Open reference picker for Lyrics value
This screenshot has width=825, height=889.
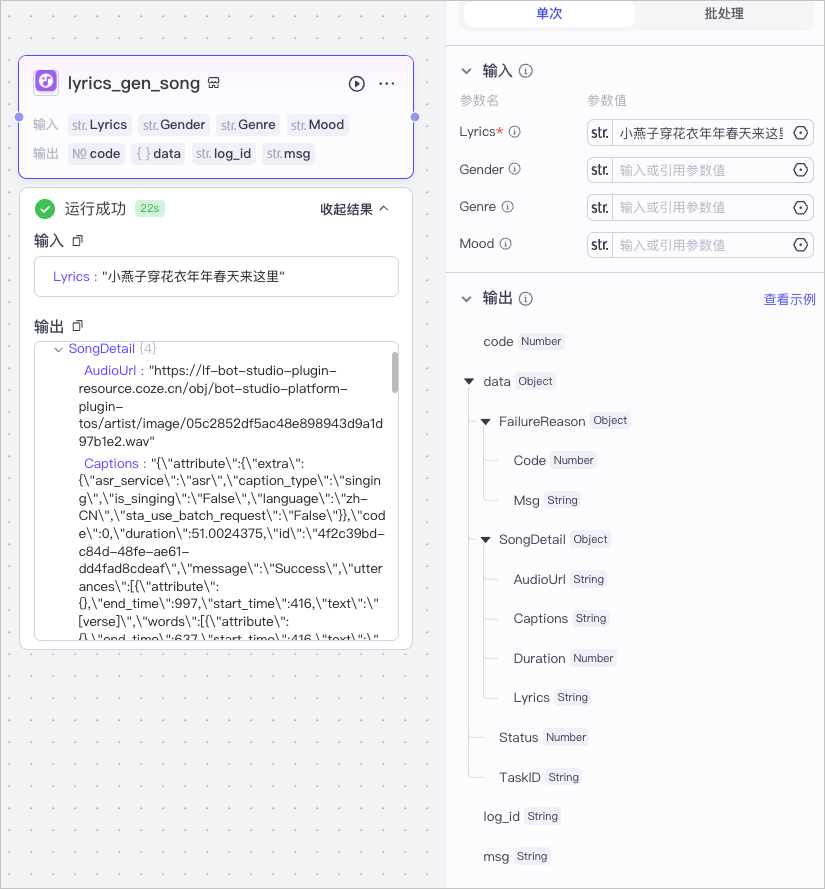pyautogui.click(x=800, y=133)
